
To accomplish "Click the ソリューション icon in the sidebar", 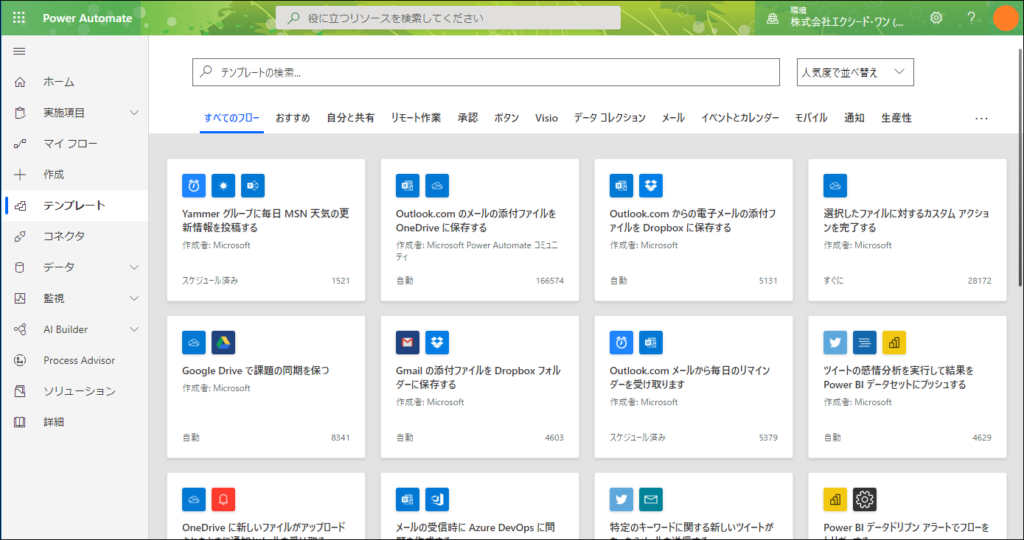I will (20, 391).
